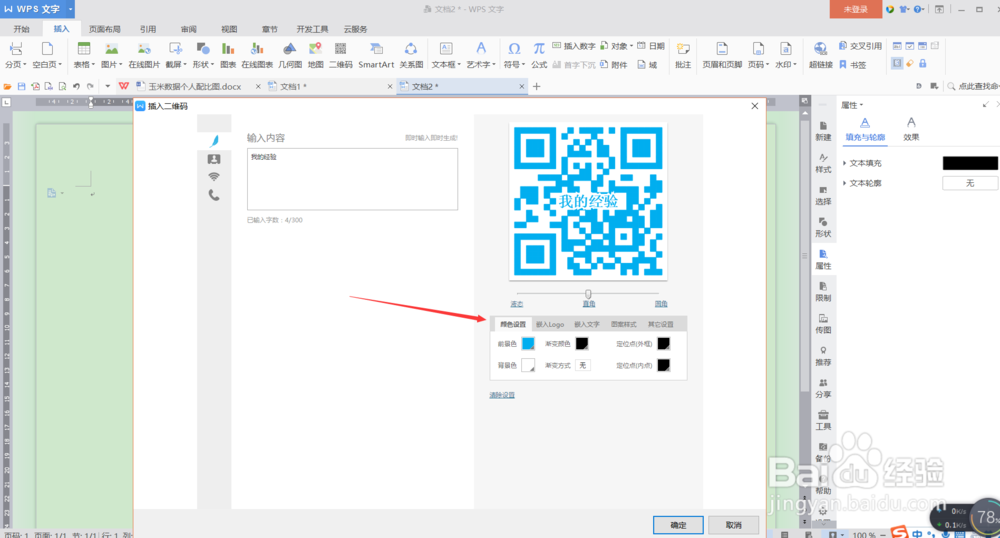Open the 其它设置 tab
This screenshot has width=1000, height=538.
[x=661, y=324]
